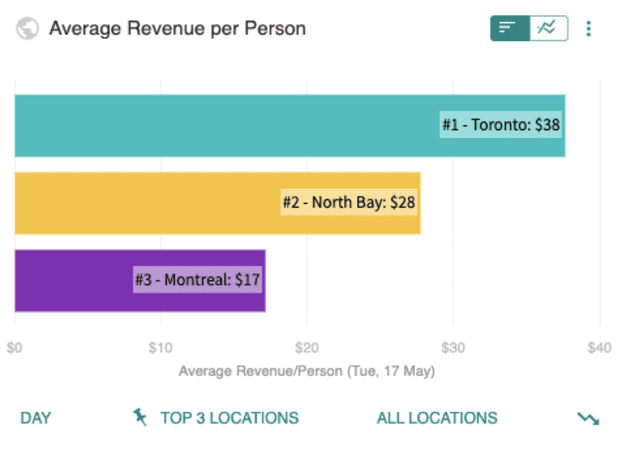Open the ALL LOCATIONS filter
Image resolution: width=626 pixels, height=452 pixels.
[x=437, y=418]
